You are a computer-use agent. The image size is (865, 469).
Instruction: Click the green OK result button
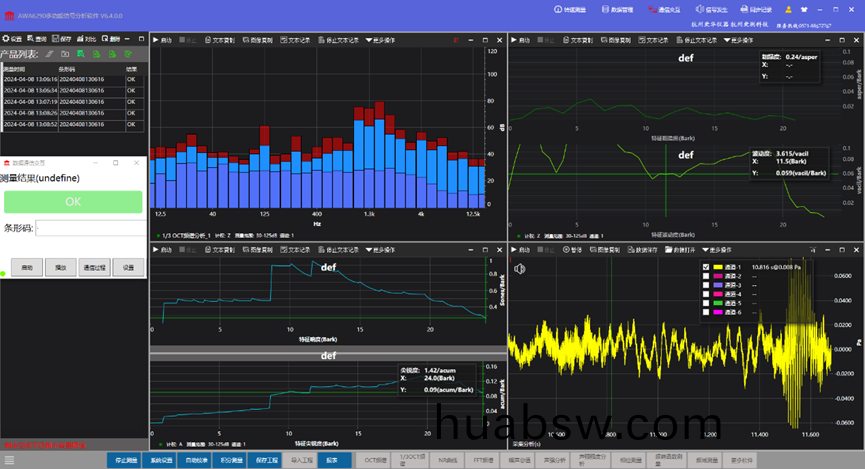pyautogui.click(x=73, y=201)
